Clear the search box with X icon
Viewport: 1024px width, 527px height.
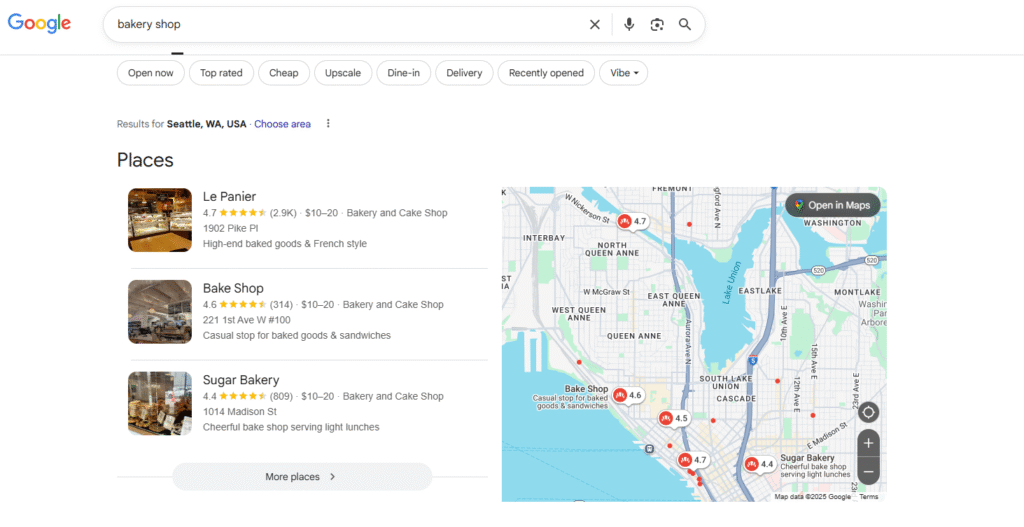pyautogui.click(x=594, y=25)
